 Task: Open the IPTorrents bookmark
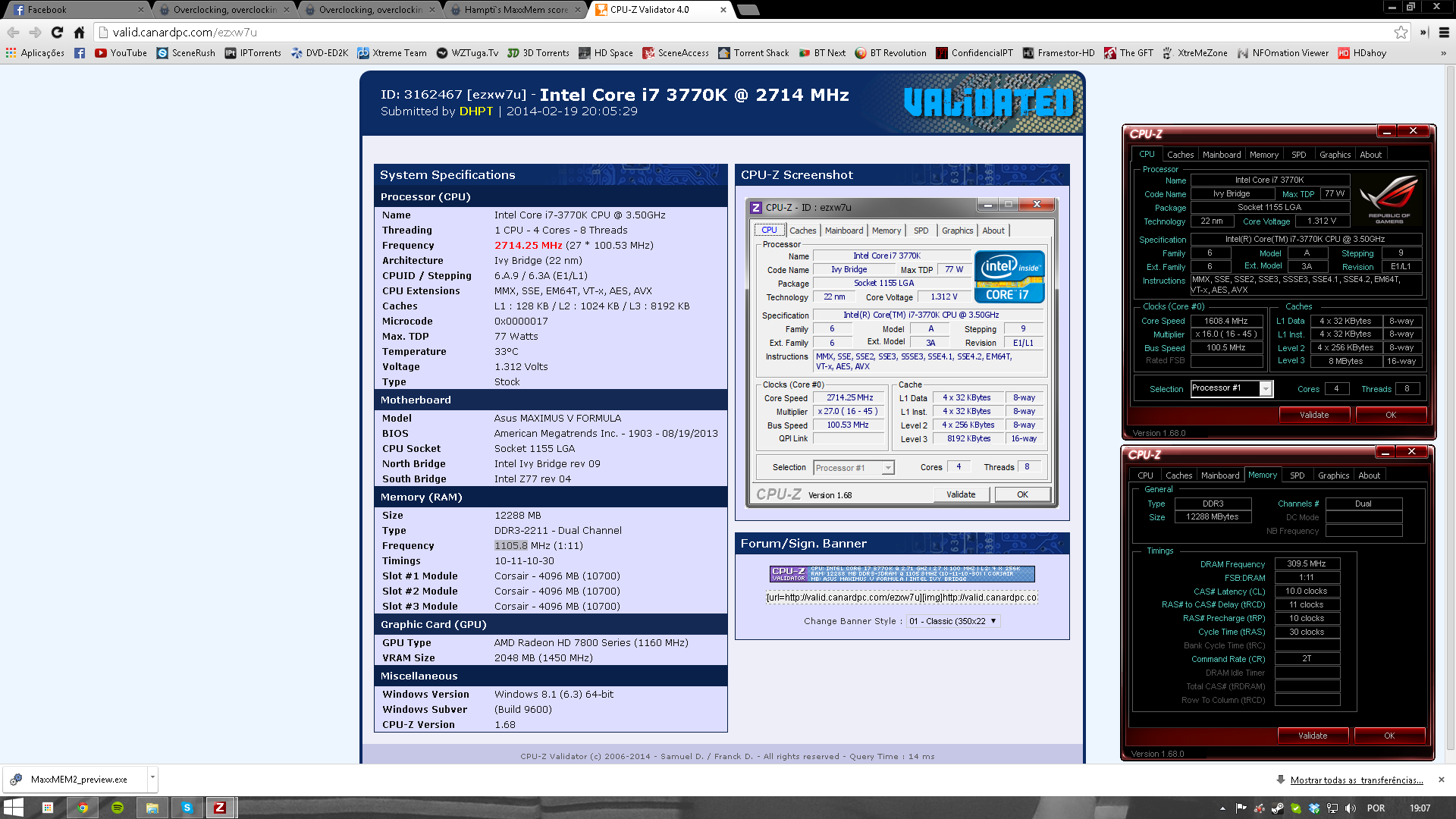pyautogui.click(x=253, y=53)
